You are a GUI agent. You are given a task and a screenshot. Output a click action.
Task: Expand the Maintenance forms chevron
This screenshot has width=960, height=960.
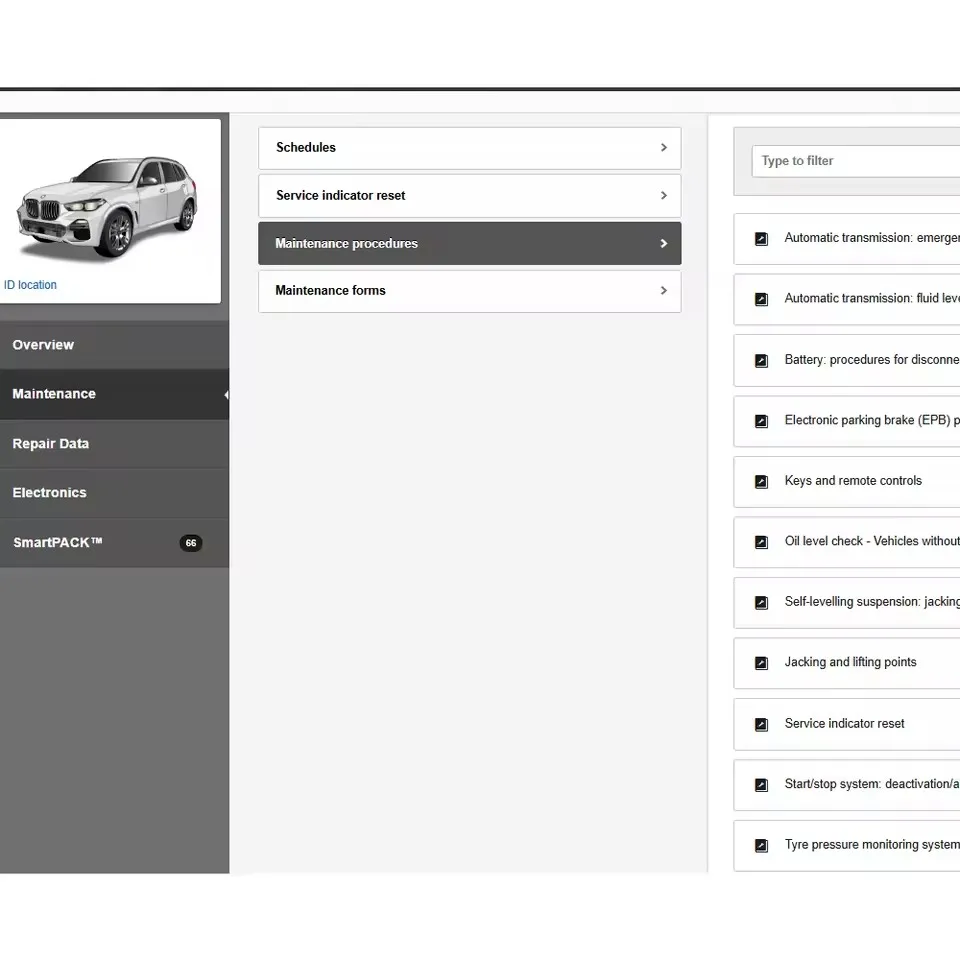pos(663,290)
